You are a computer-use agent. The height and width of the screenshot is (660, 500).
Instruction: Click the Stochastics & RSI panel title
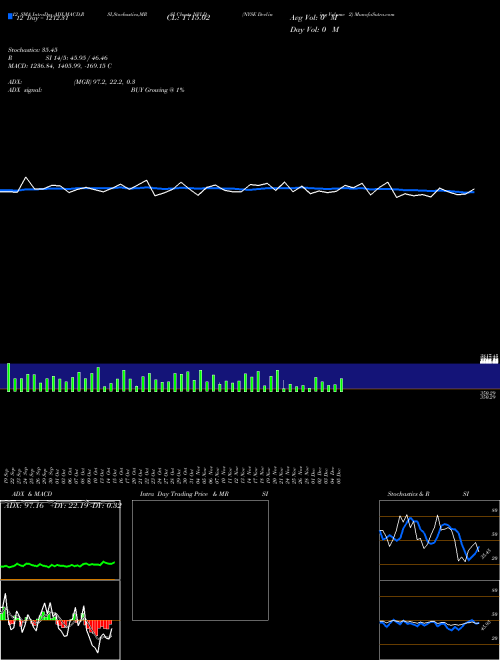[x=428, y=494]
